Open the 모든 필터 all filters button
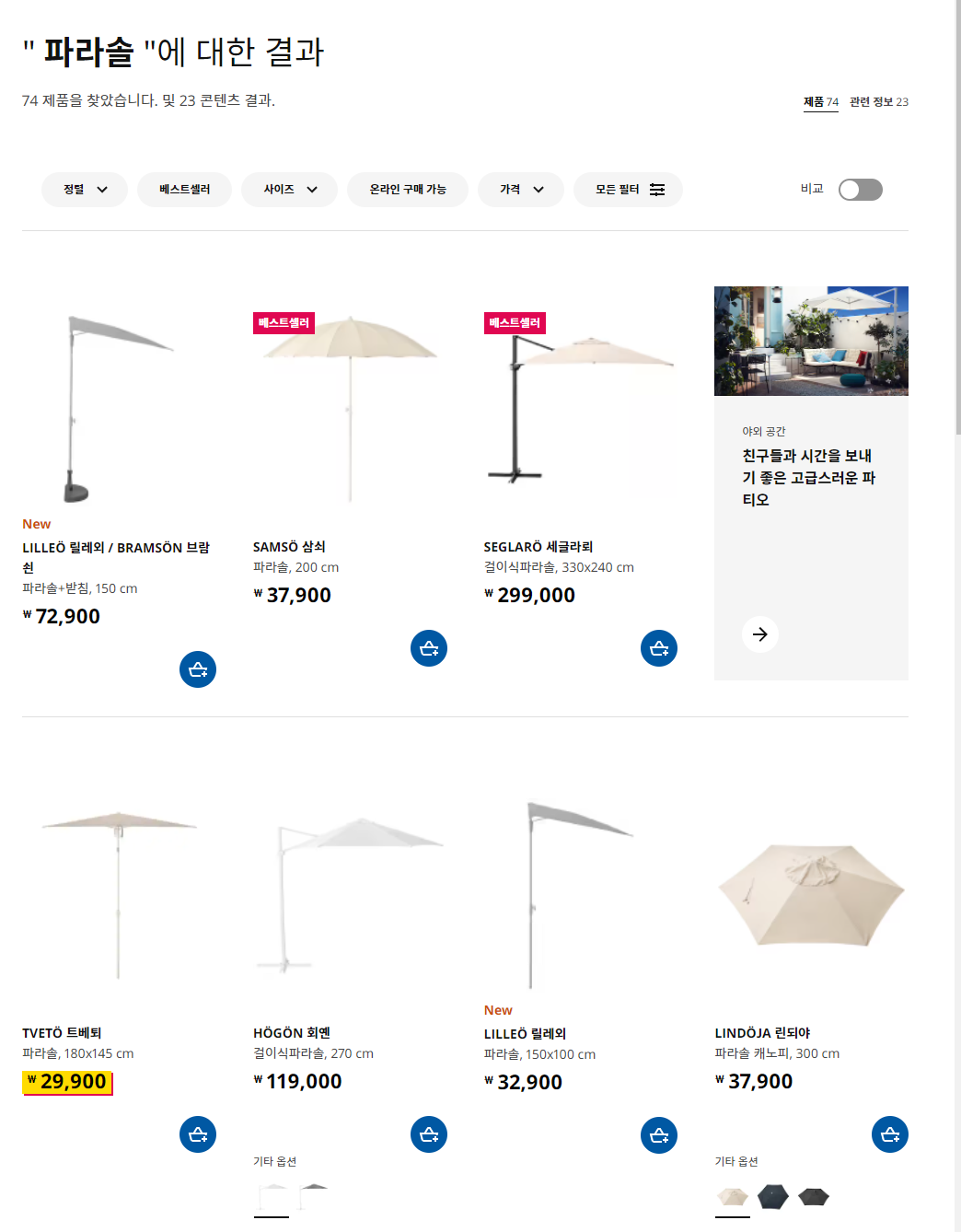Viewport: 961px width, 1232px height. click(629, 190)
